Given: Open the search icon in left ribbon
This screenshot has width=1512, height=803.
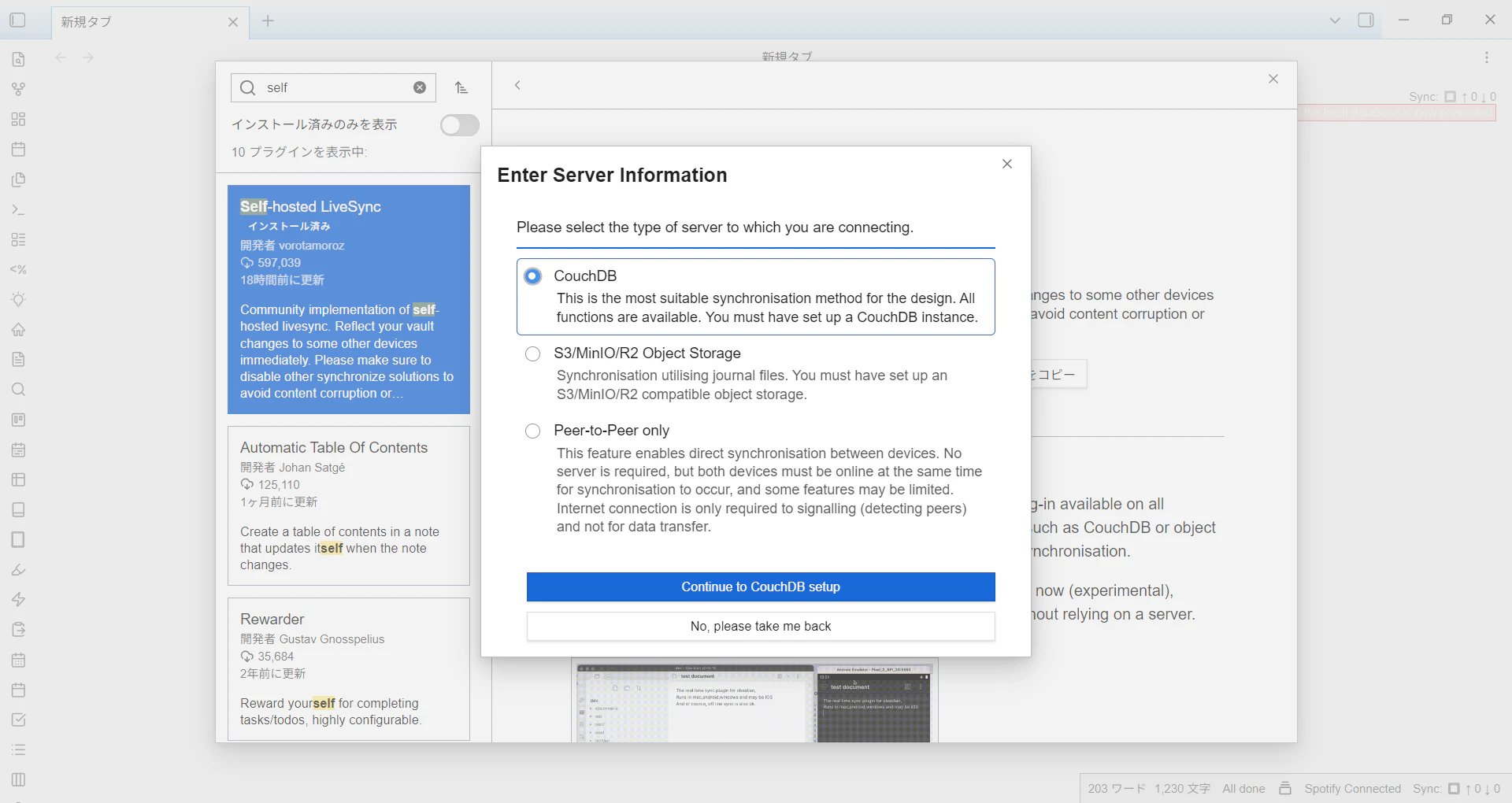Looking at the screenshot, I should point(19,390).
